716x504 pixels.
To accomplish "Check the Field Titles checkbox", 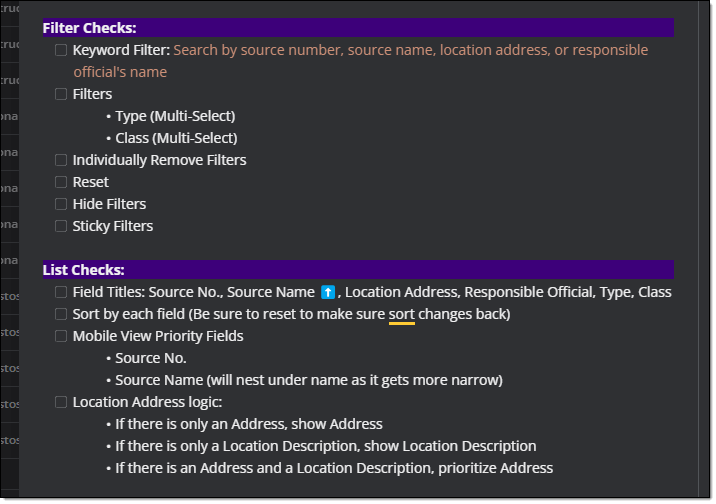I will coord(61,292).
